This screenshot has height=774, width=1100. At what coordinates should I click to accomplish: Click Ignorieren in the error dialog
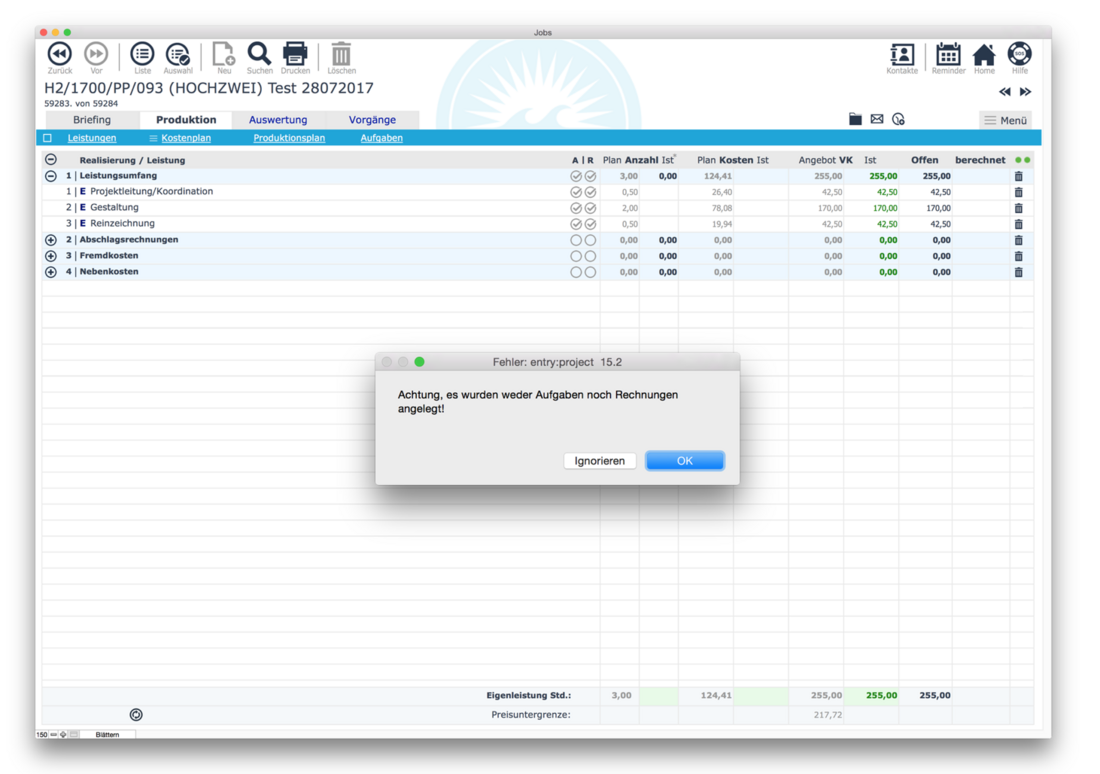(599, 461)
